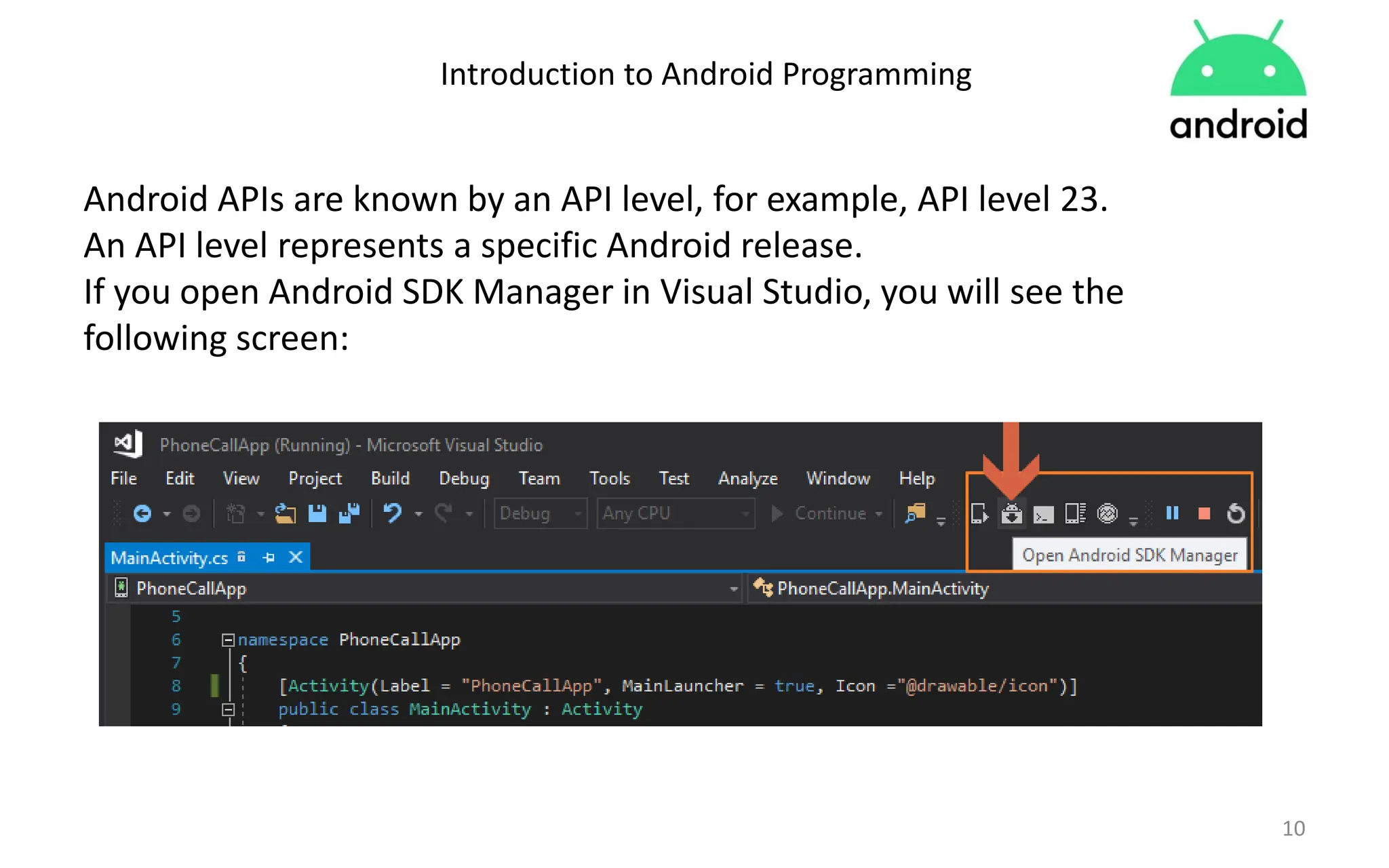Screen dimensions: 1389x868
Task: Click the MainLauncher property in code
Action: coord(682,686)
